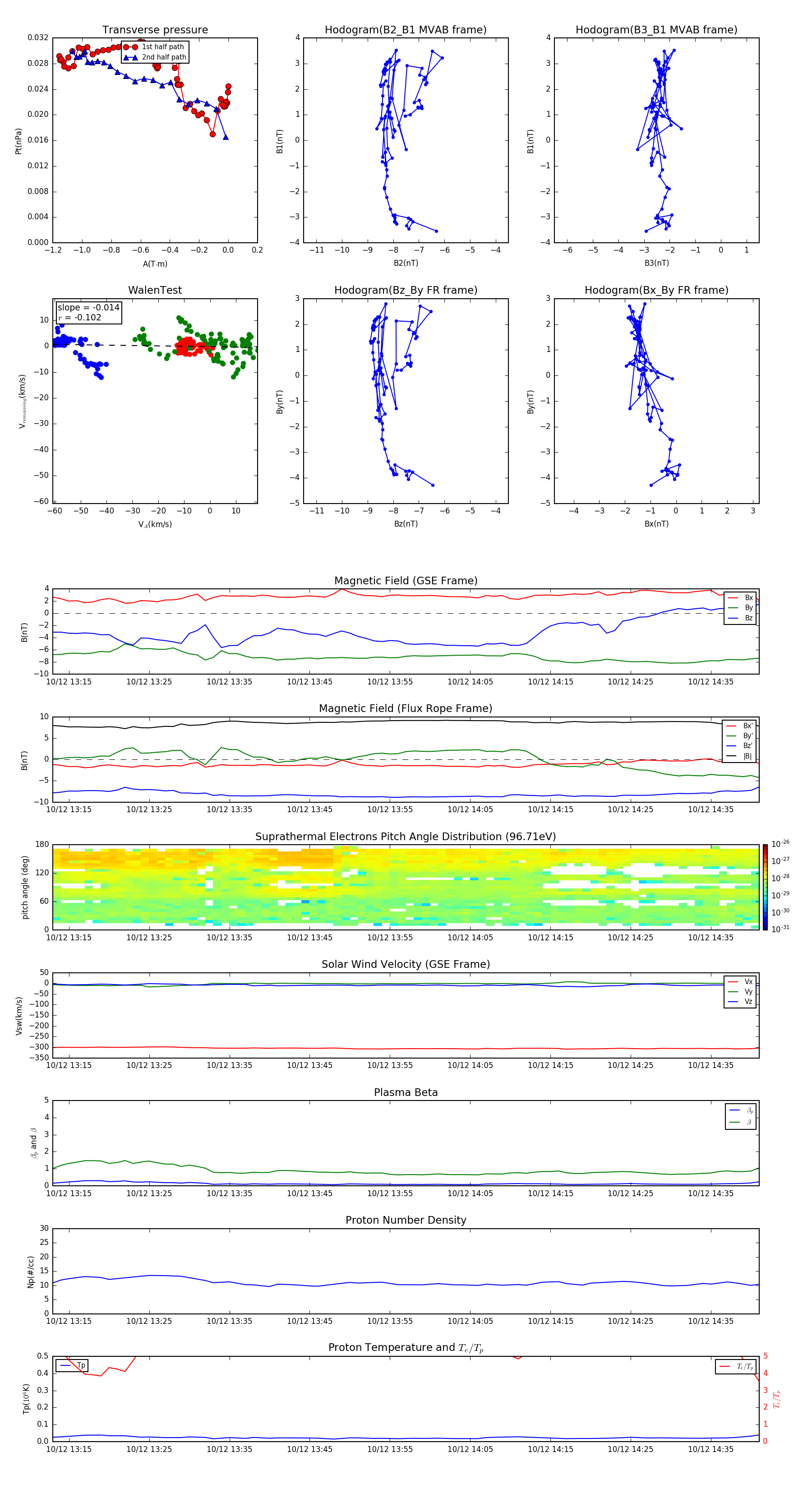The image size is (812, 1489).
Task: Click the Te/Tp legend in temperature panel
Action: pos(737,1366)
